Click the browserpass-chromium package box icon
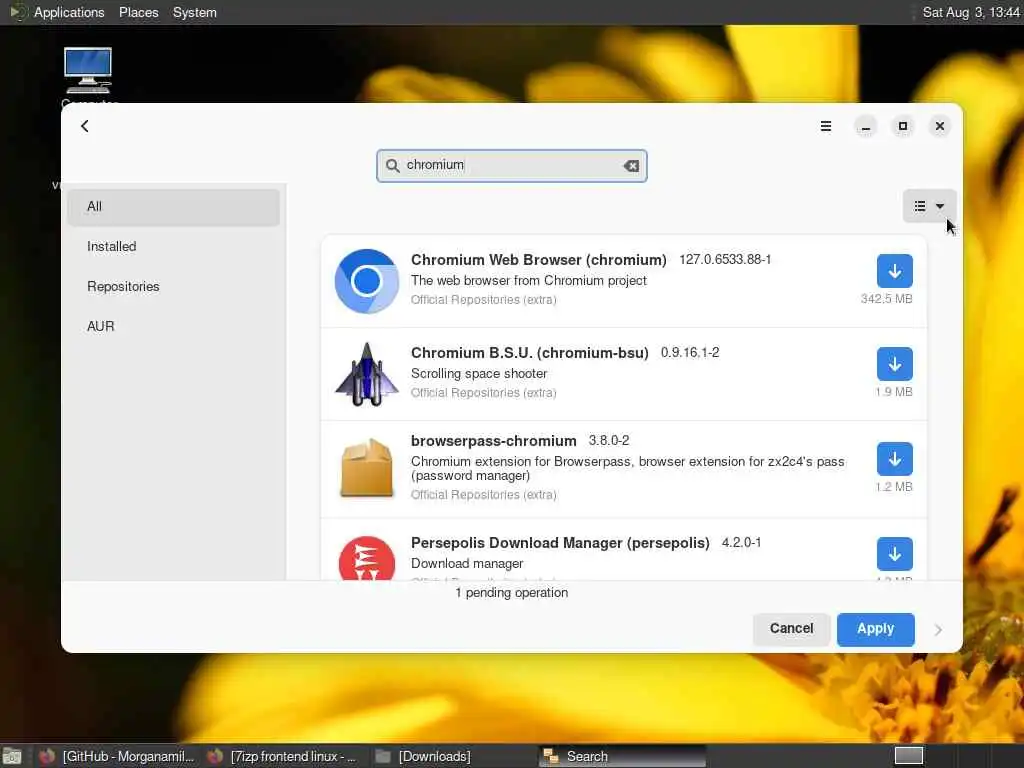The height and width of the screenshot is (768, 1024). (x=366, y=468)
